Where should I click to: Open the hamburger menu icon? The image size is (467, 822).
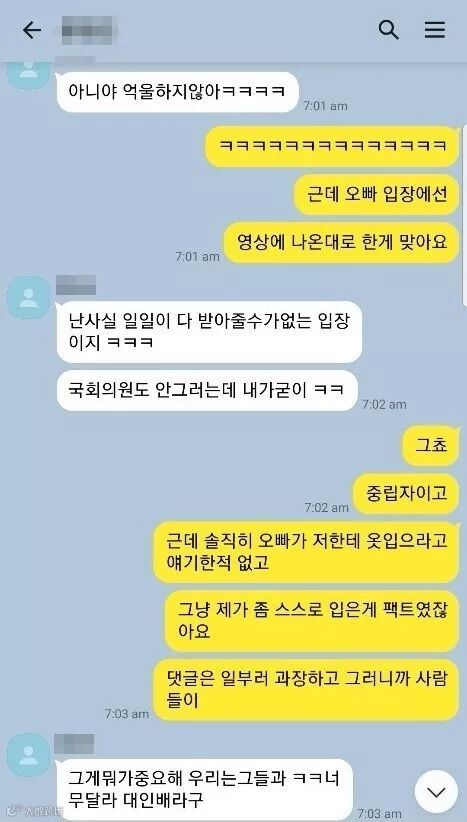click(x=435, y=30)
